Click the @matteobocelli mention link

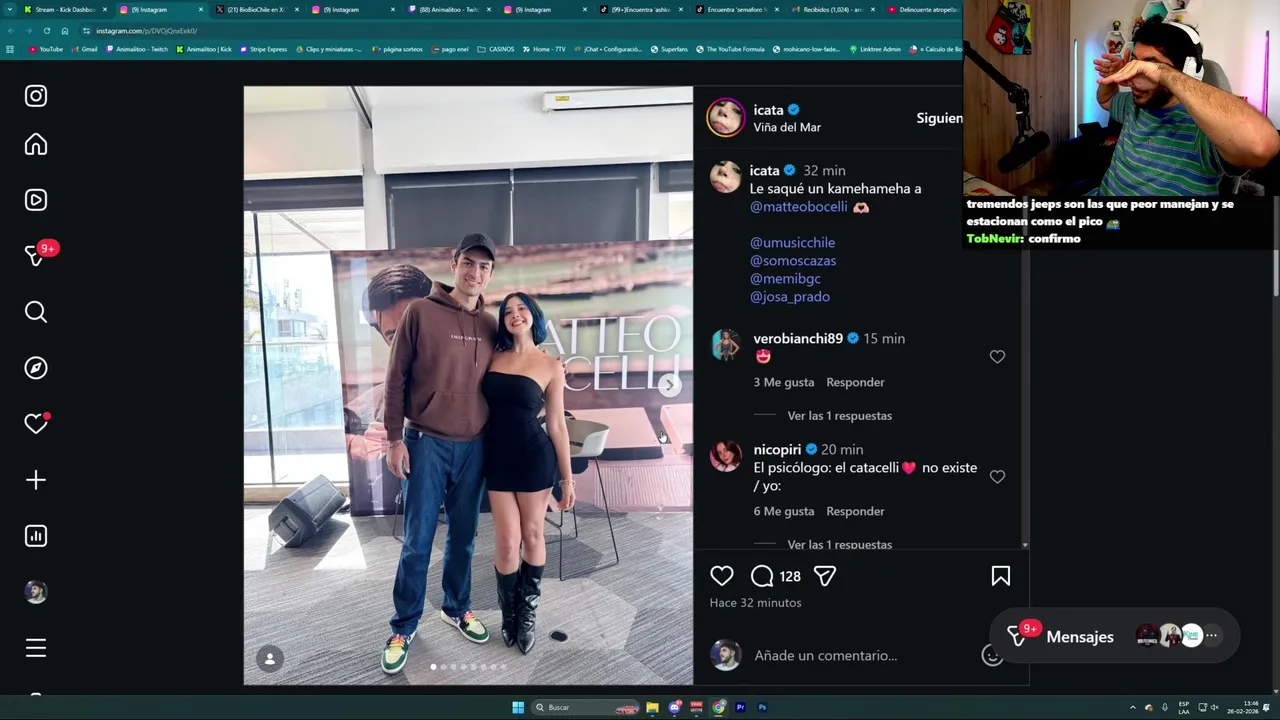(799, 207)
